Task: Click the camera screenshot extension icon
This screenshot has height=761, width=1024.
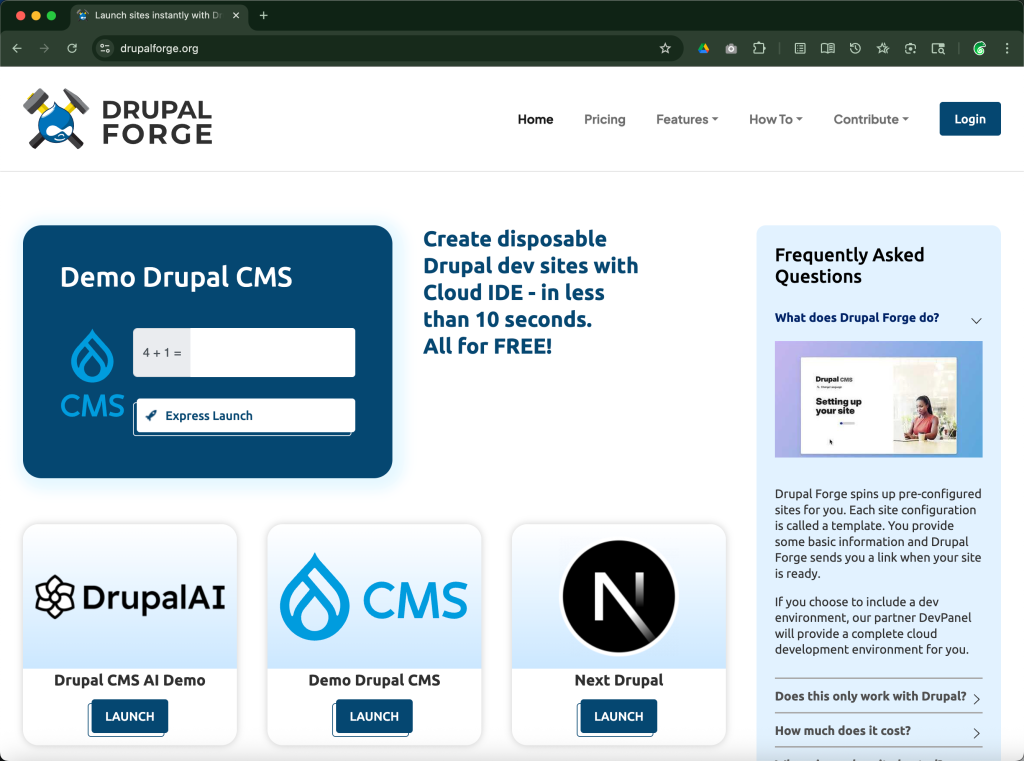Action: coord(731,48)
